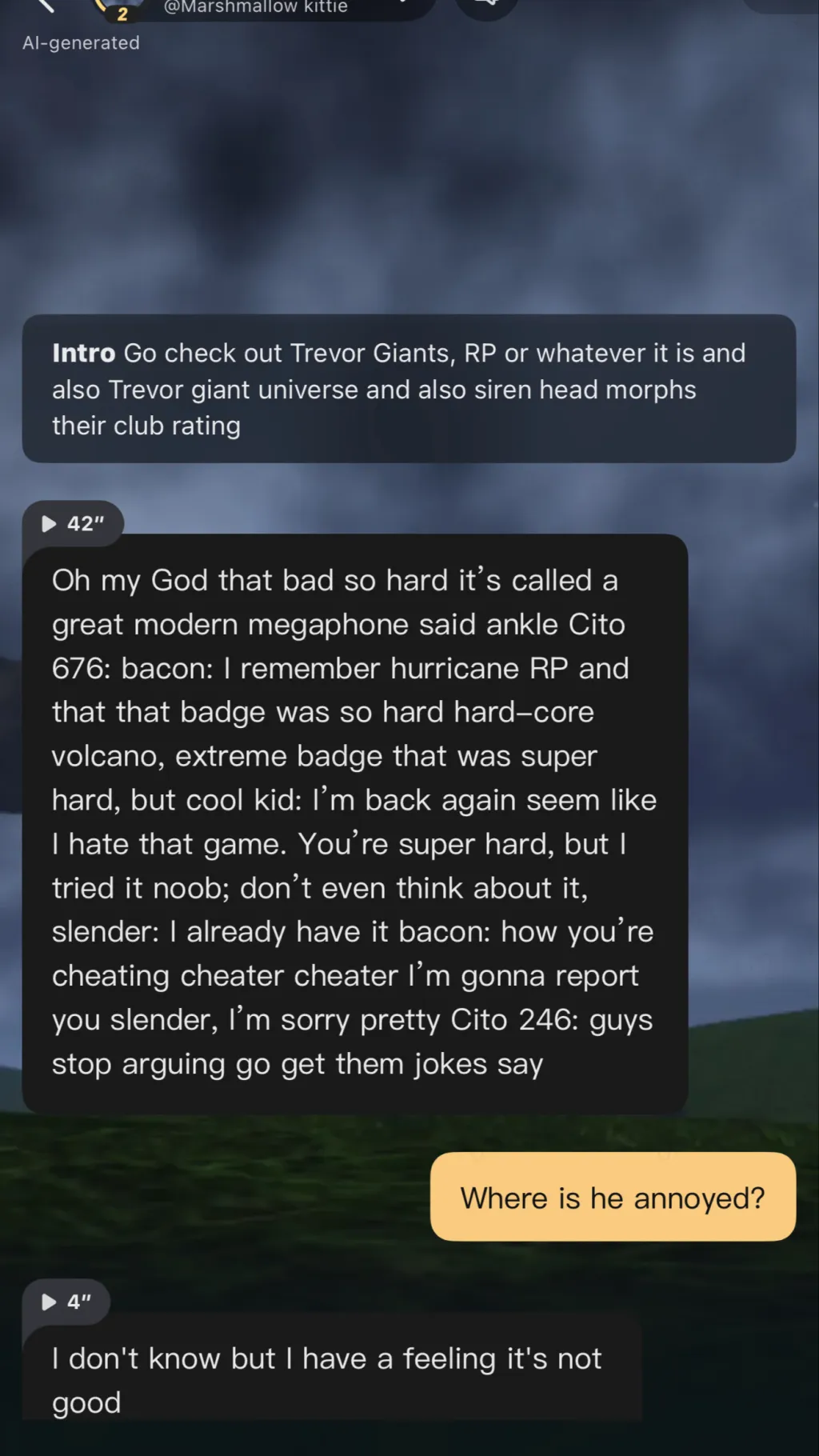The width and height of the screenshot is (819, 1456).
Task: Open the @Marshmallow kittie profile name
Action: 256,7
